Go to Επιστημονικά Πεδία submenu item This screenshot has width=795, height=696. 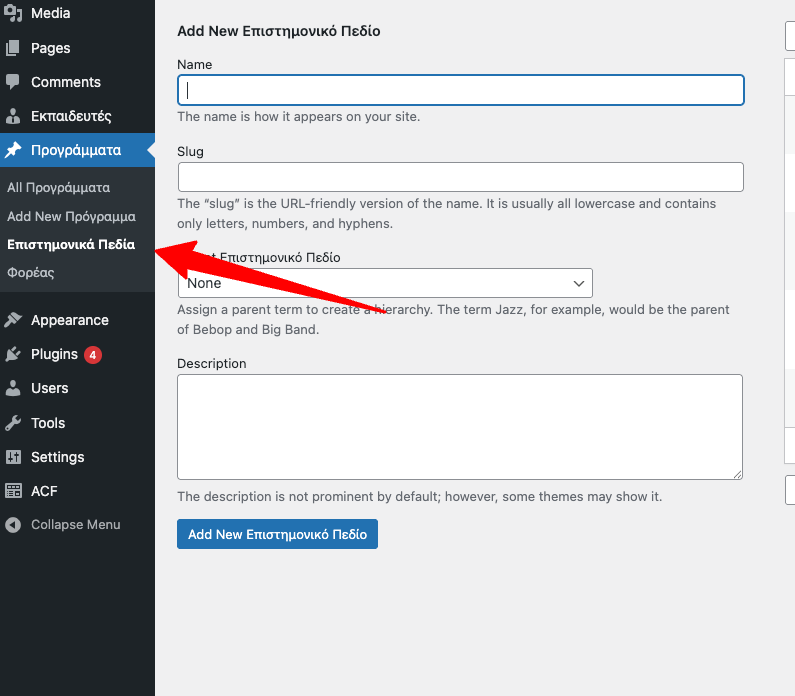(71, 244)
